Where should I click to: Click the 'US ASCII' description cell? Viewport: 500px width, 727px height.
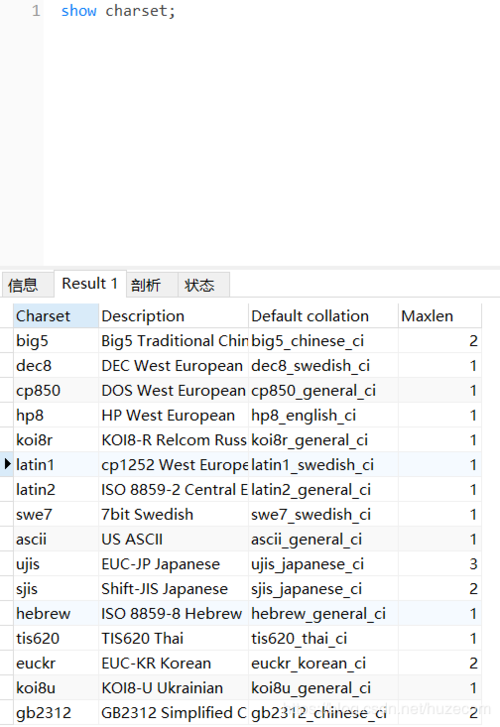click(173, 539)
